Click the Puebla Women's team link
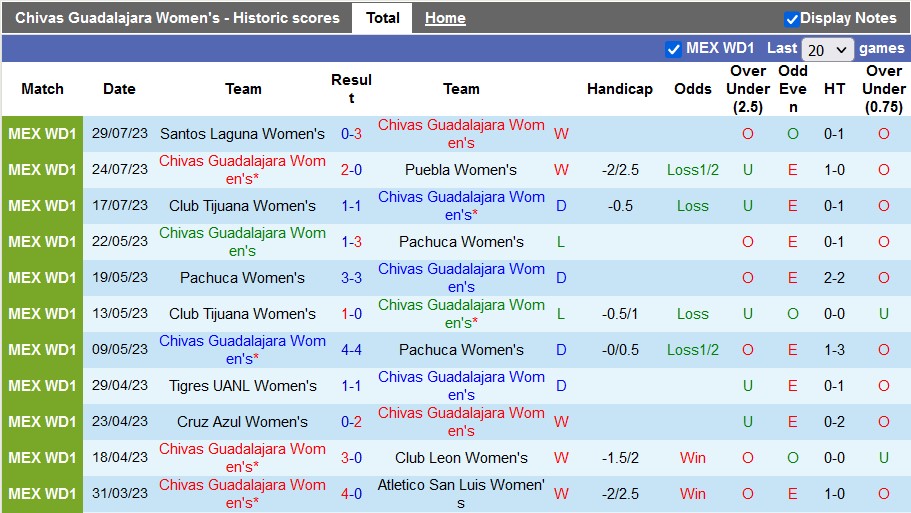 click(x=461, y=170)
